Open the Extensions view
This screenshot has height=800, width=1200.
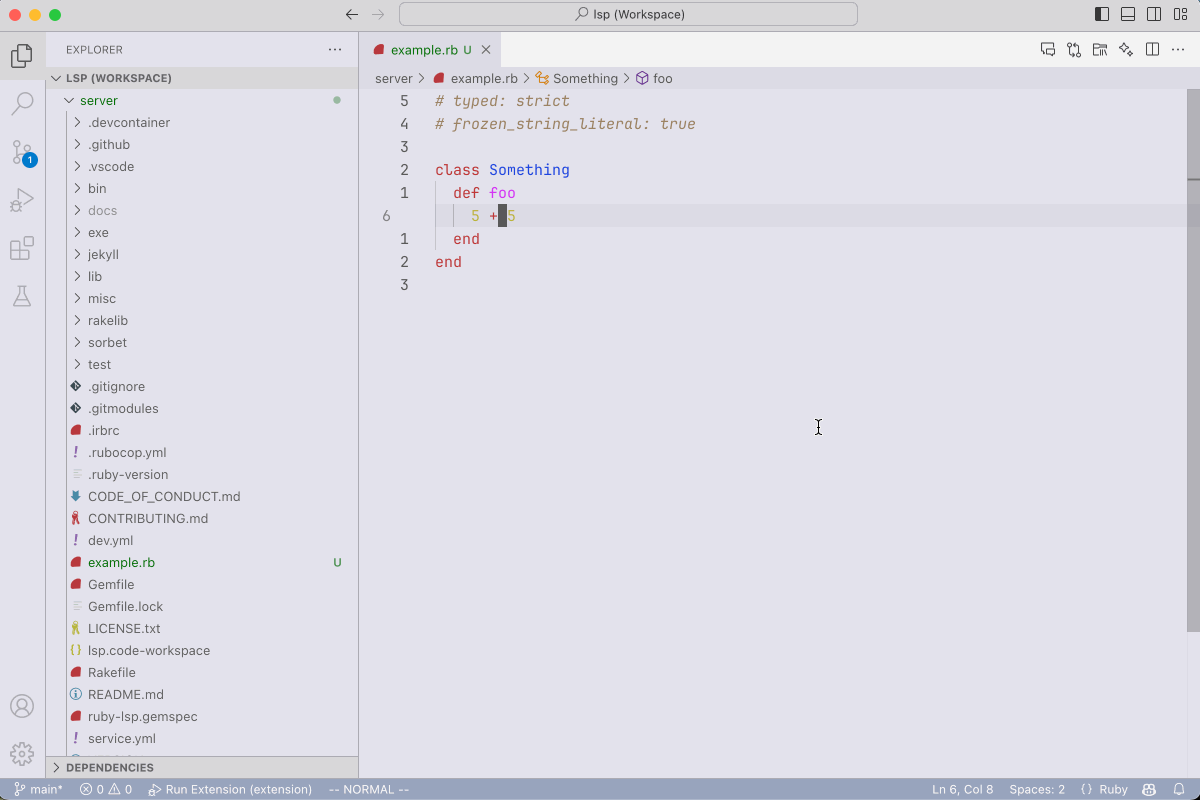click(x=22, y=248)
